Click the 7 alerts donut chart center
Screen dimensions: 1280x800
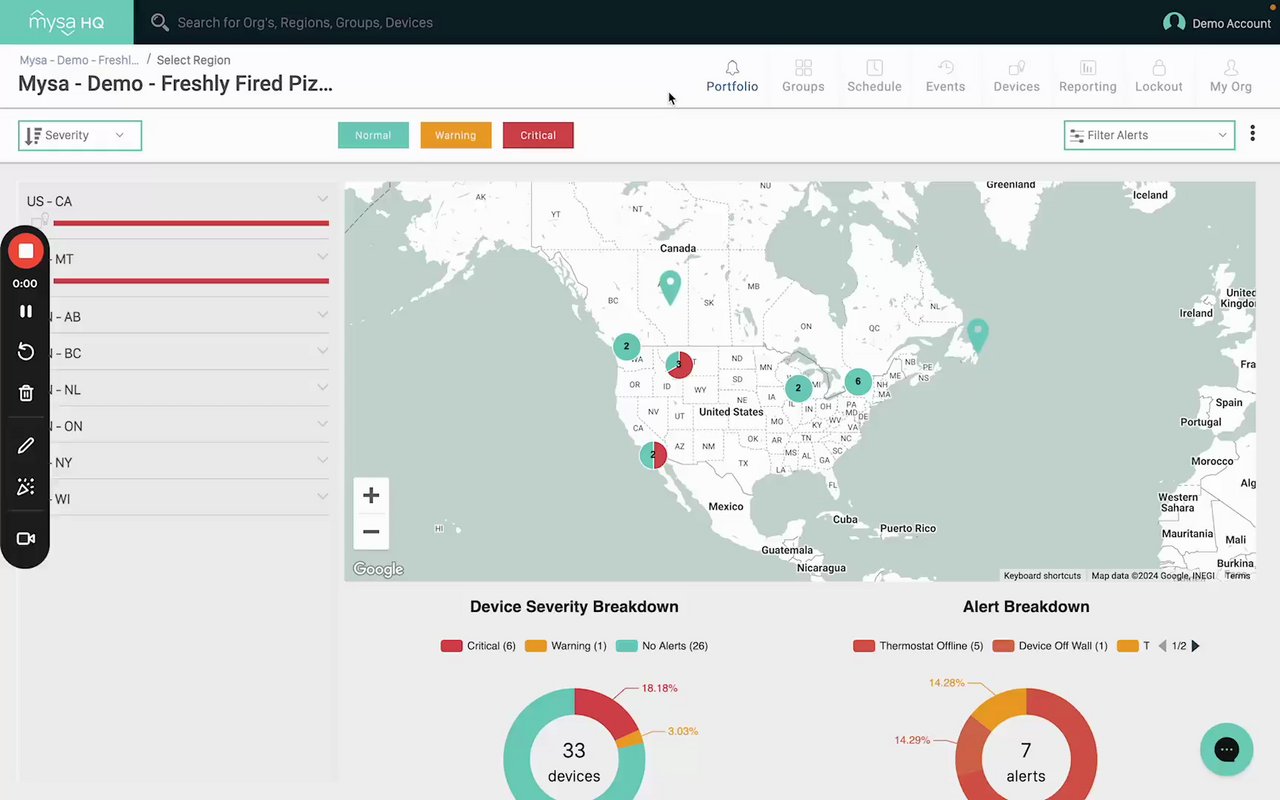click(1026, 760)
